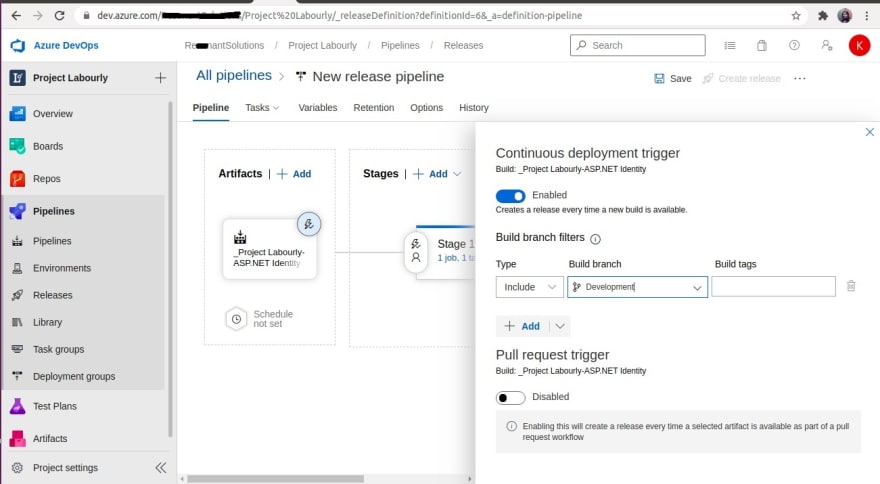The width and height of the screenshot is (880, 484).
Task: Enable the pull request trigger toggle
Action: pyautogui.click(x=510, y=398)
